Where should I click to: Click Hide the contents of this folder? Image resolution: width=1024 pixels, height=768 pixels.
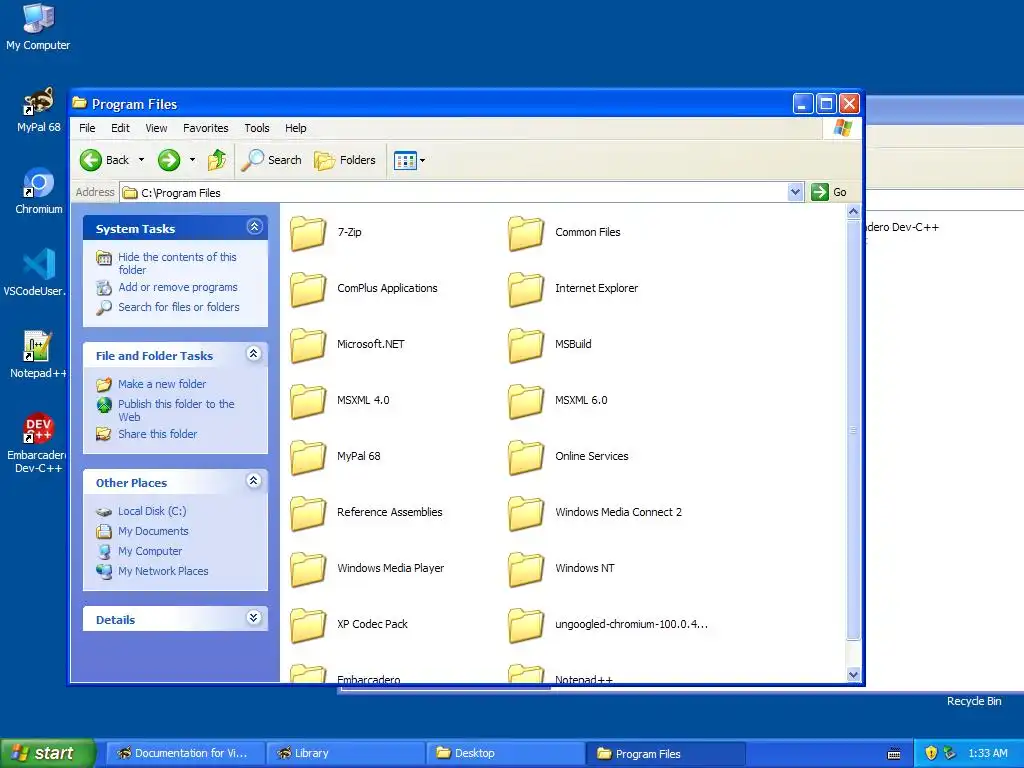(177, 263)
